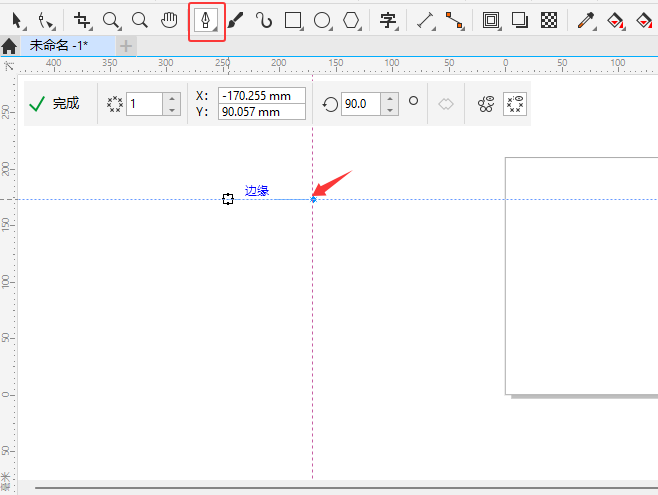Image resolution: width=658 pixels, height=495 pixels.
Task: Select the Pen nib tool highlighted in toolbar
Action: click(206, 21)
